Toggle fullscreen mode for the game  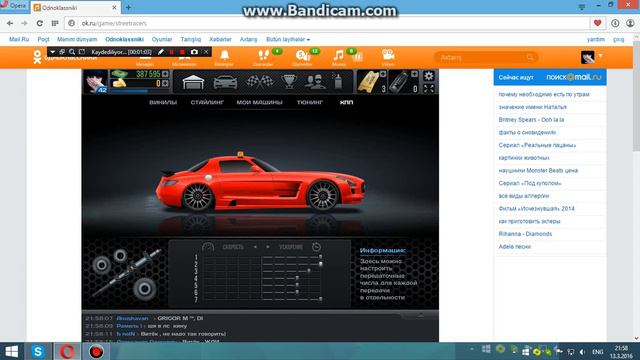point(429,88)
